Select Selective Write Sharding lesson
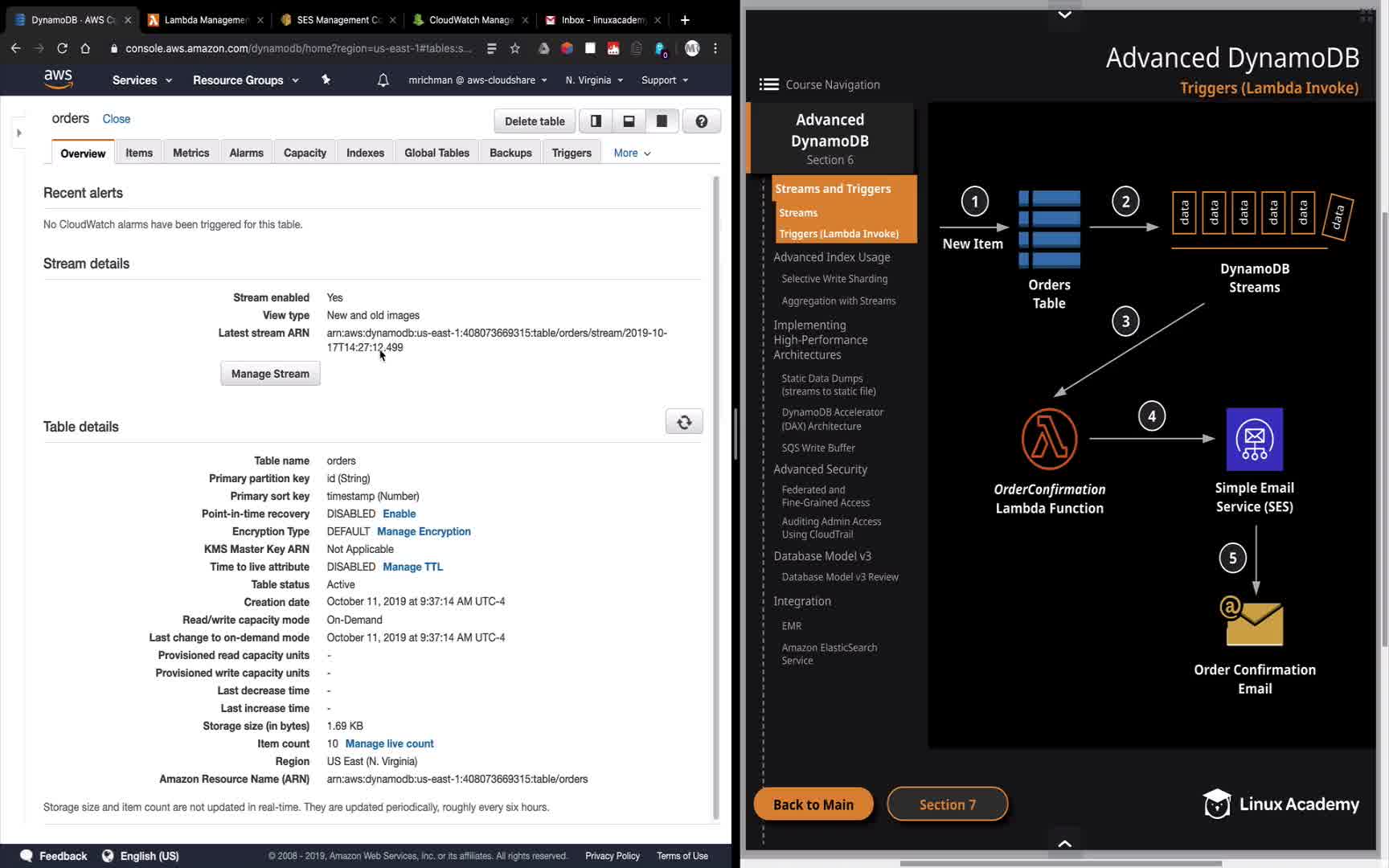The width and height of the screenshot is (1389, 868). (x=834, y=279)
